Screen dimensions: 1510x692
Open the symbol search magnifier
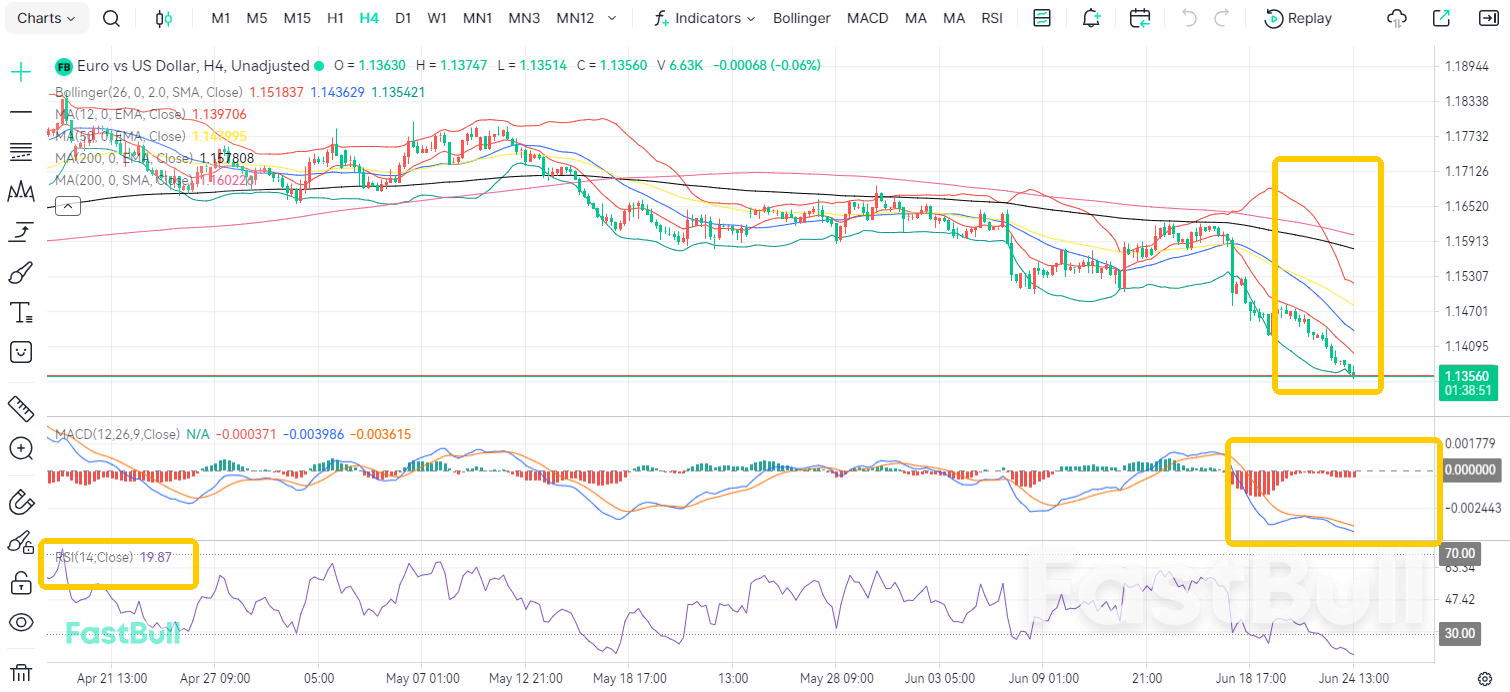pos(112,18)
